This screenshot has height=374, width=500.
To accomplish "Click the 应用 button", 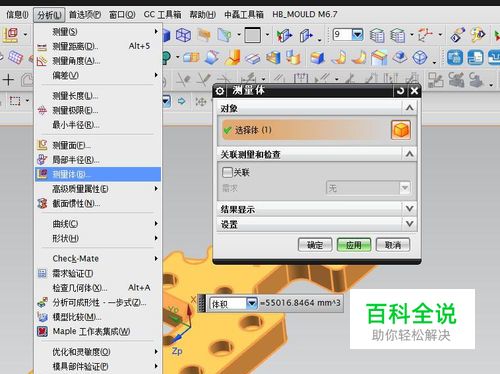I will [x=354, y=245].
